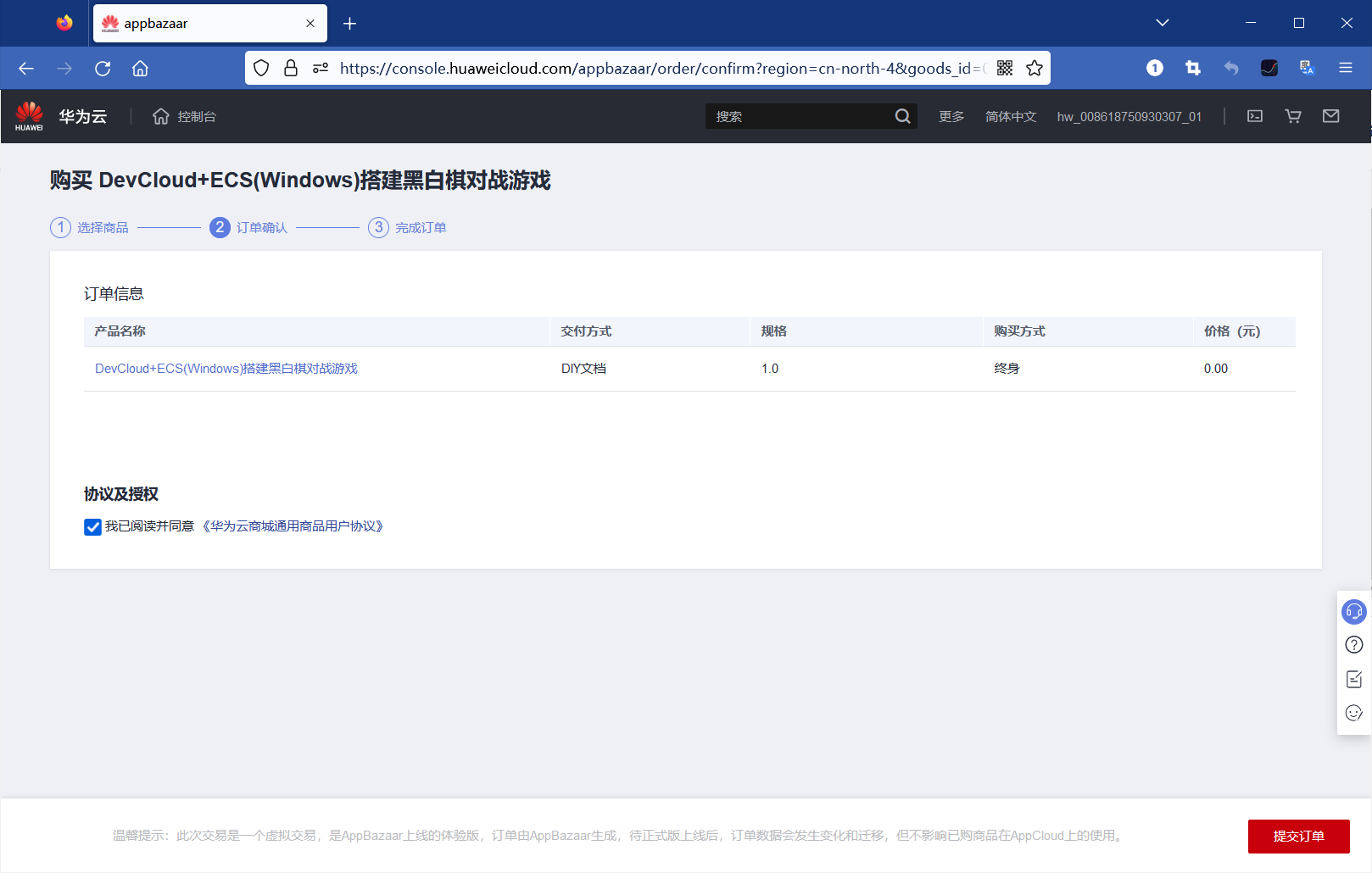Open the 更多 dropdown menu
The width and height of the screenshot is (1372, 873).
click(951, 116)
